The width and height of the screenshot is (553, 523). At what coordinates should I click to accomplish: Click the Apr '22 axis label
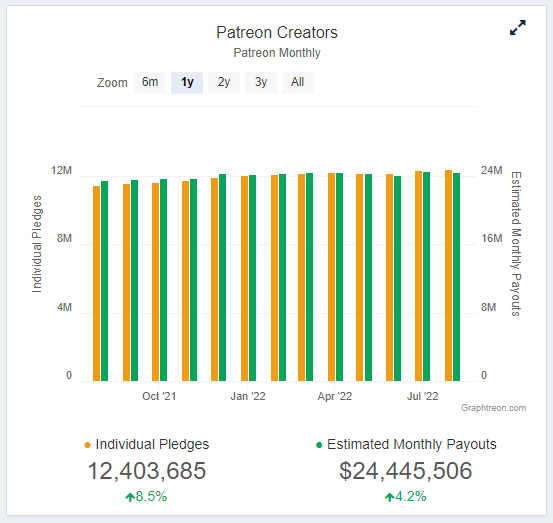point(335,396)
